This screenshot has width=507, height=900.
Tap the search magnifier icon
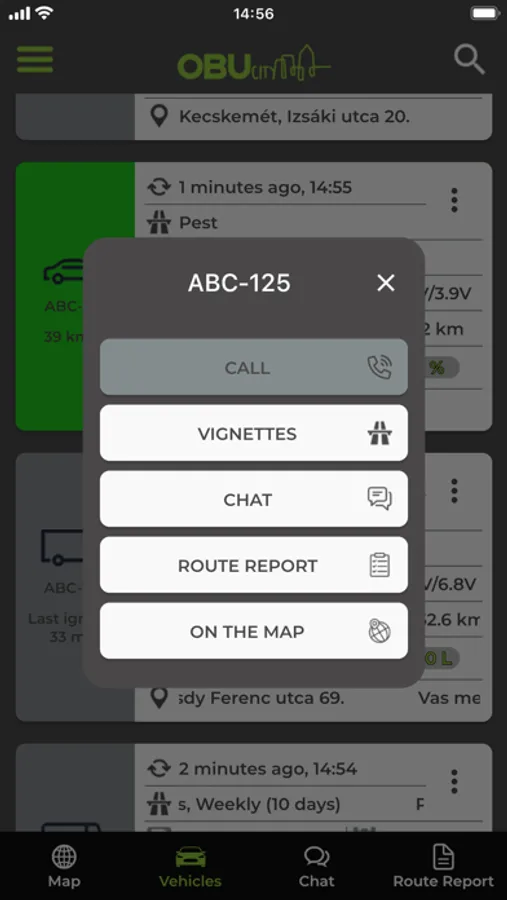click(469, 60)
